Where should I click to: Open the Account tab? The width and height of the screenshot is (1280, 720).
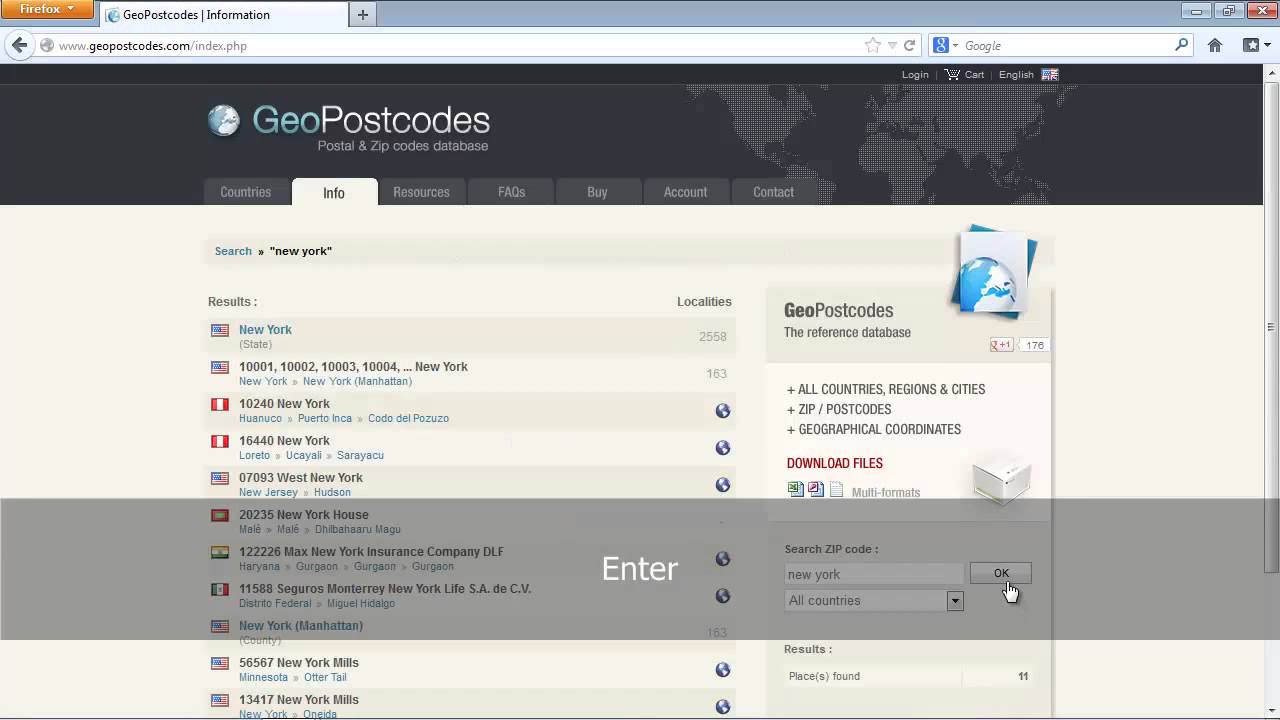(685, 192)
